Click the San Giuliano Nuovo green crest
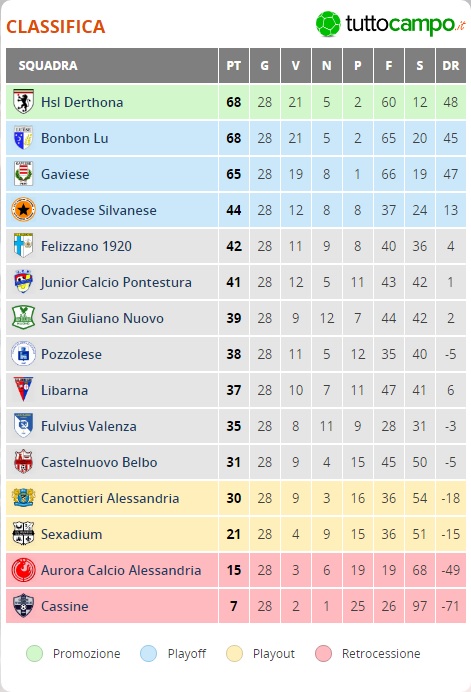 23,318
